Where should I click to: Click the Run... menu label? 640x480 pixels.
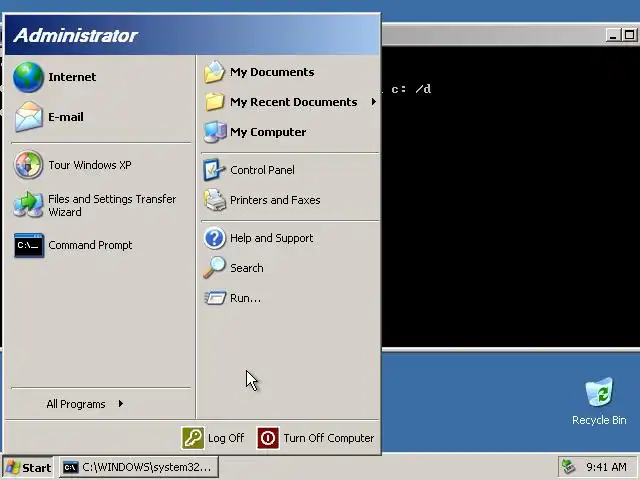click(245, 298)
